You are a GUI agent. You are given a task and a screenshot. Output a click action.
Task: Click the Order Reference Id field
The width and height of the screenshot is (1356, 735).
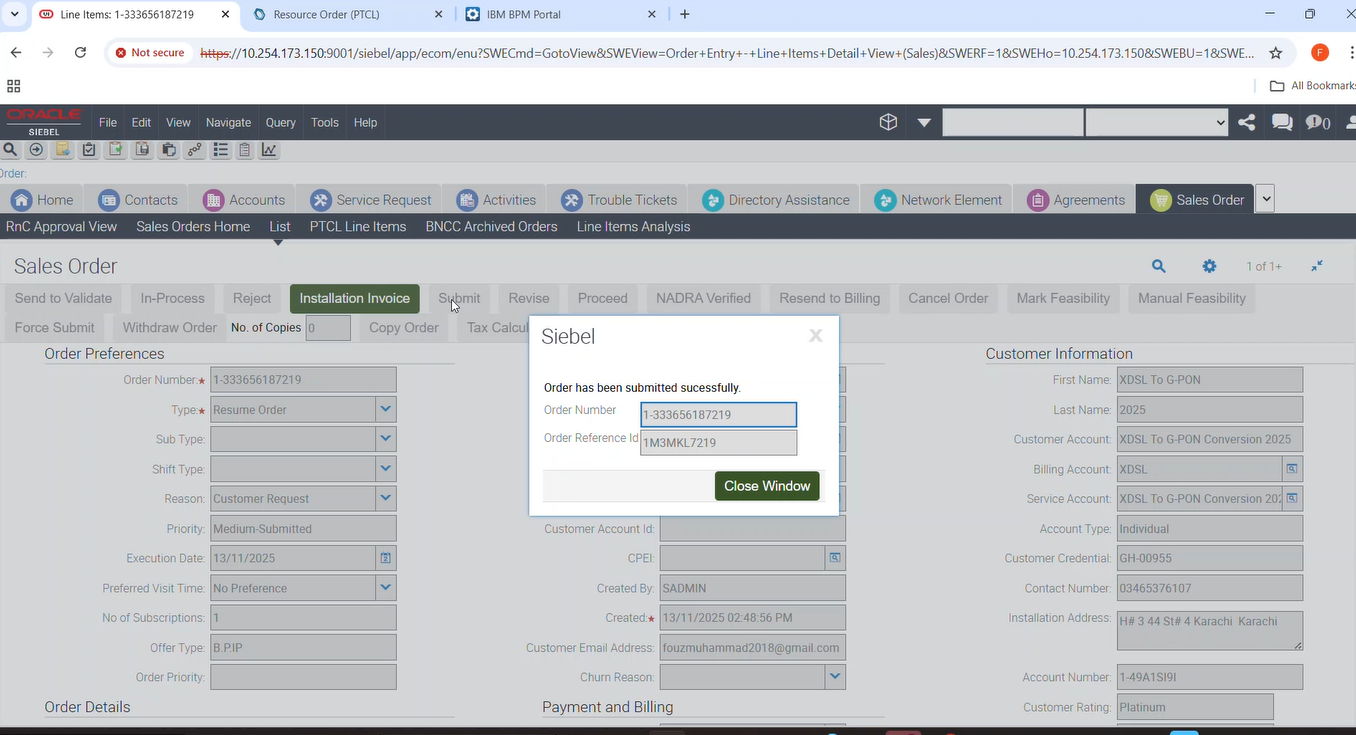click(x=718, y=443)
